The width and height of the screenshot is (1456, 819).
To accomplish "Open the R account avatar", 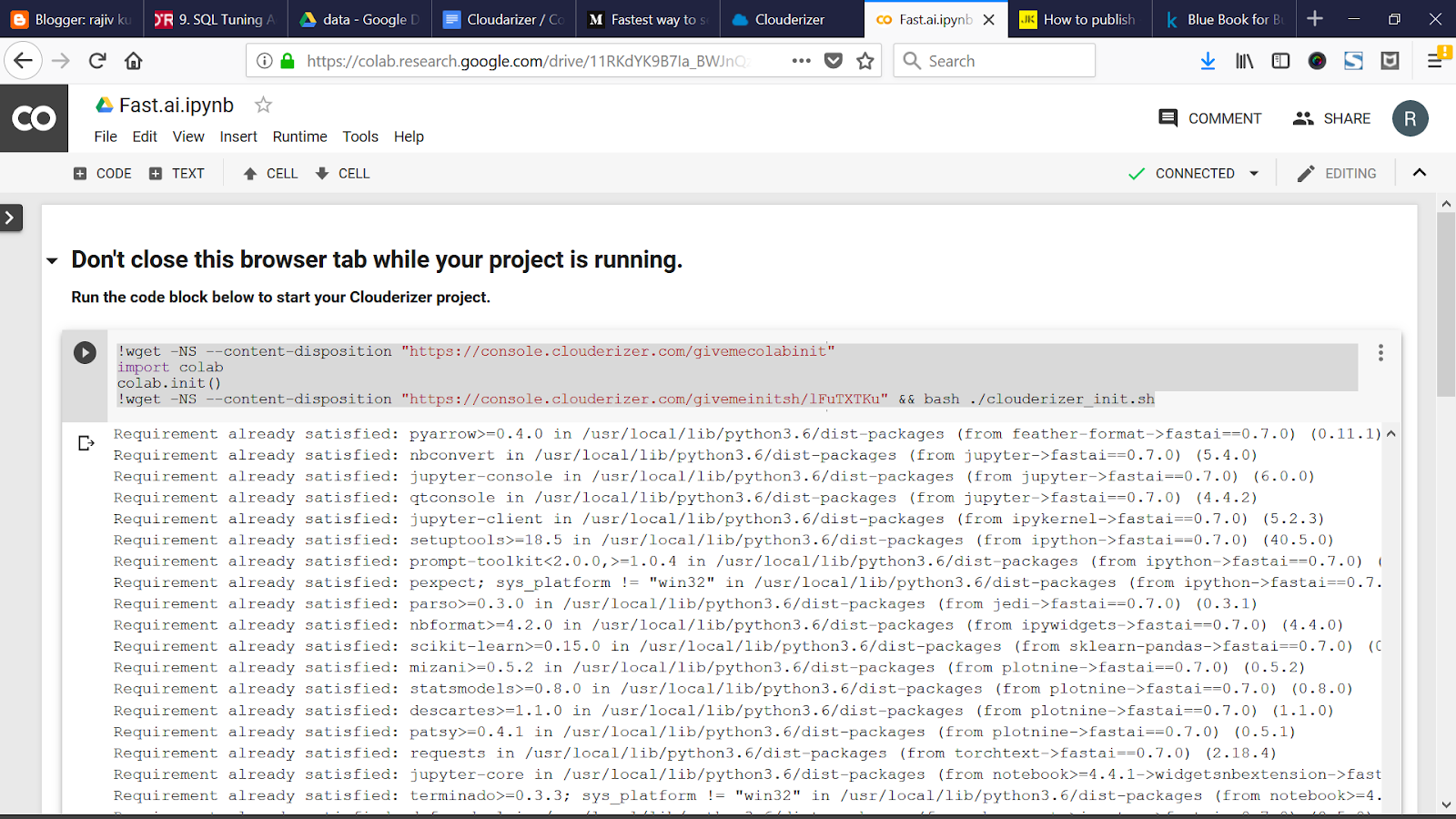I will tap(1410, 118).
